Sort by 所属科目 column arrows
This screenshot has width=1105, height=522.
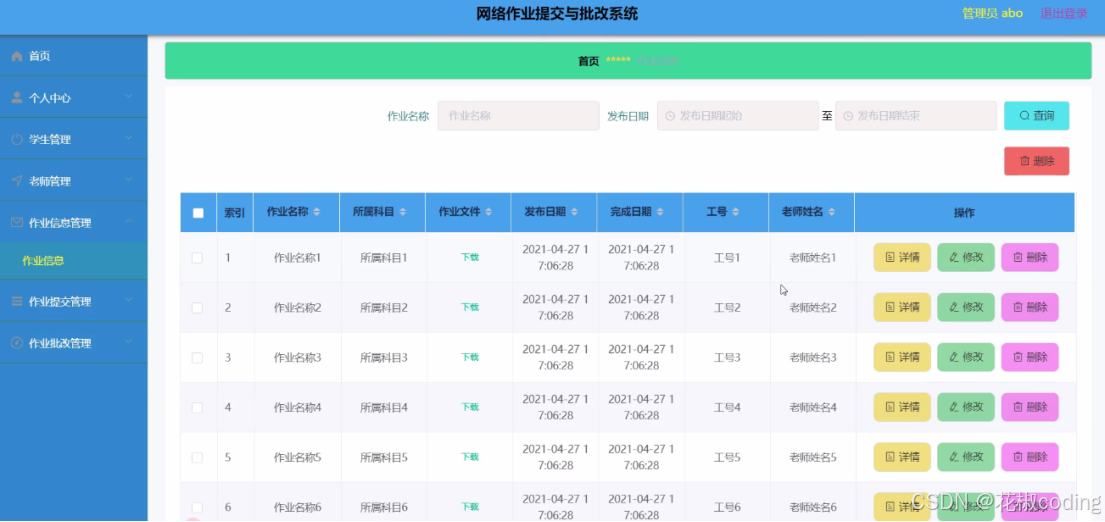pos(402,212)
